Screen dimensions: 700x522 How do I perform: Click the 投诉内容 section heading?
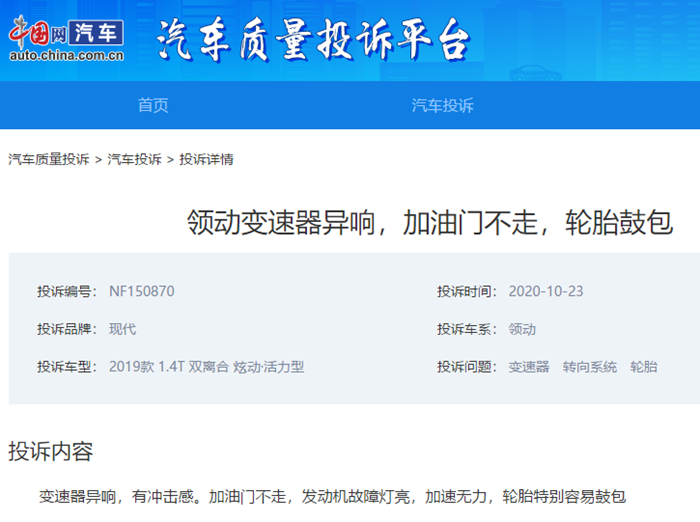pos(50,451)
